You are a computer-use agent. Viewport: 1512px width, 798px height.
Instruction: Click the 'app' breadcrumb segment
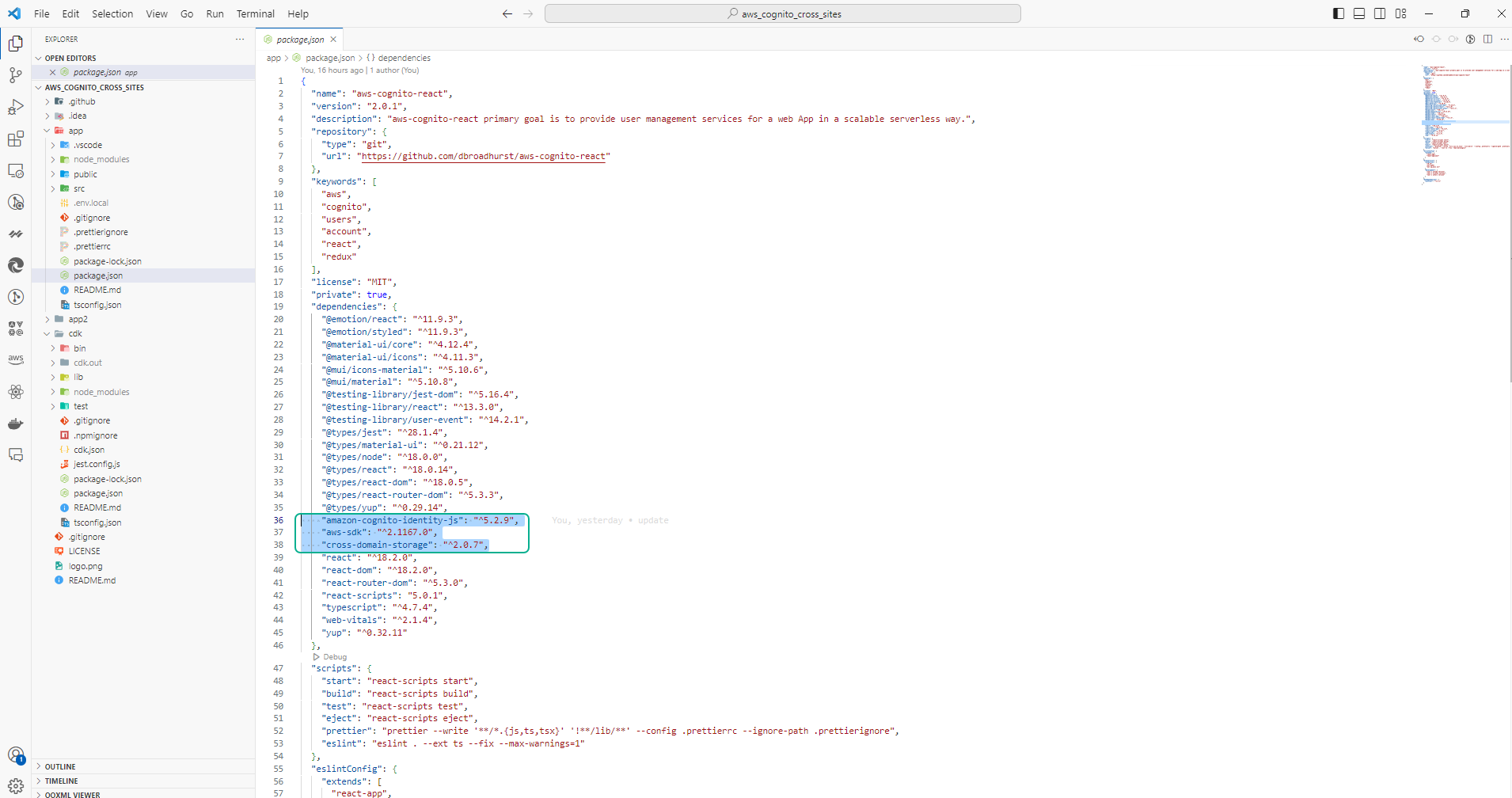(274, 58)
